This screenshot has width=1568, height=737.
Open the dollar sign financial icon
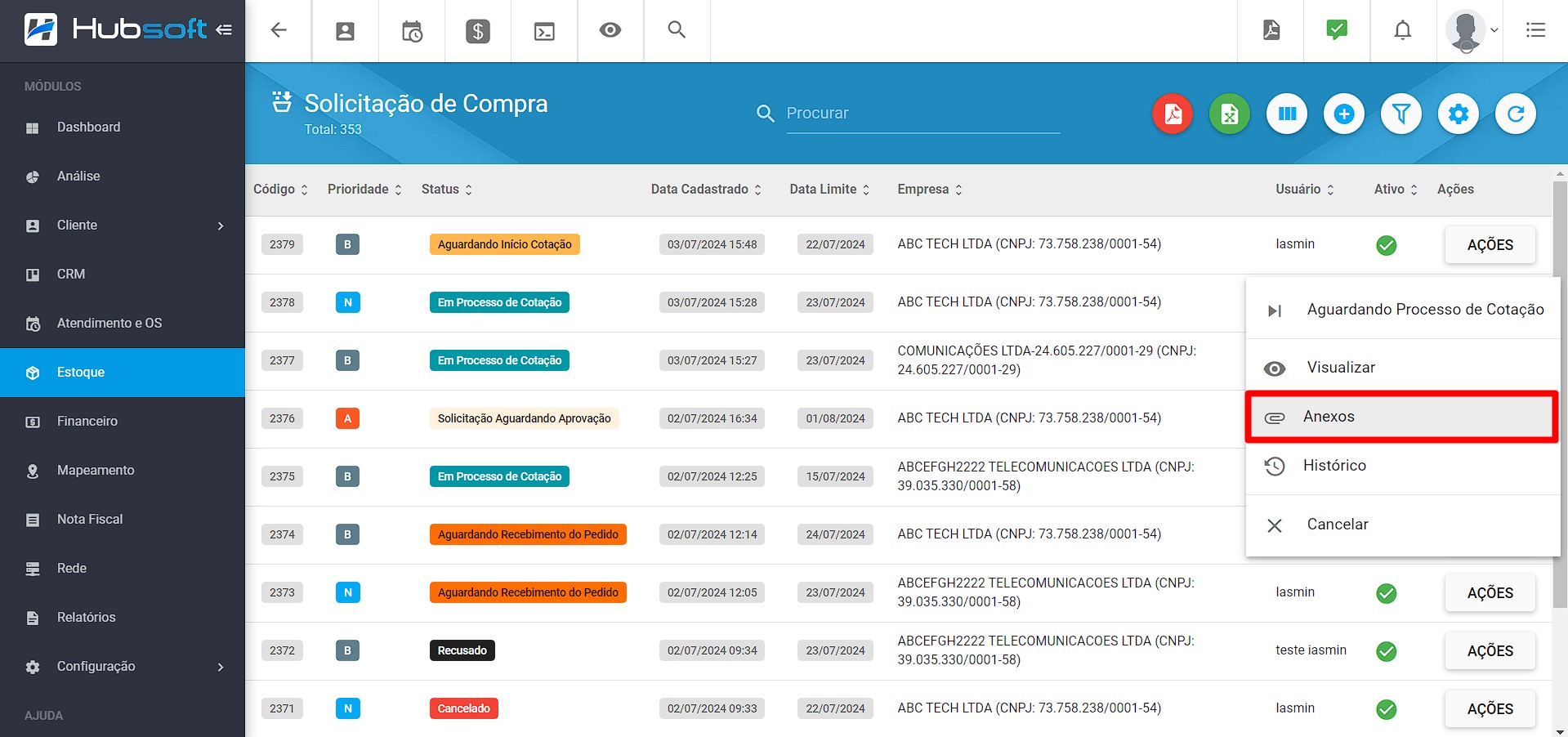coord(478,31)
